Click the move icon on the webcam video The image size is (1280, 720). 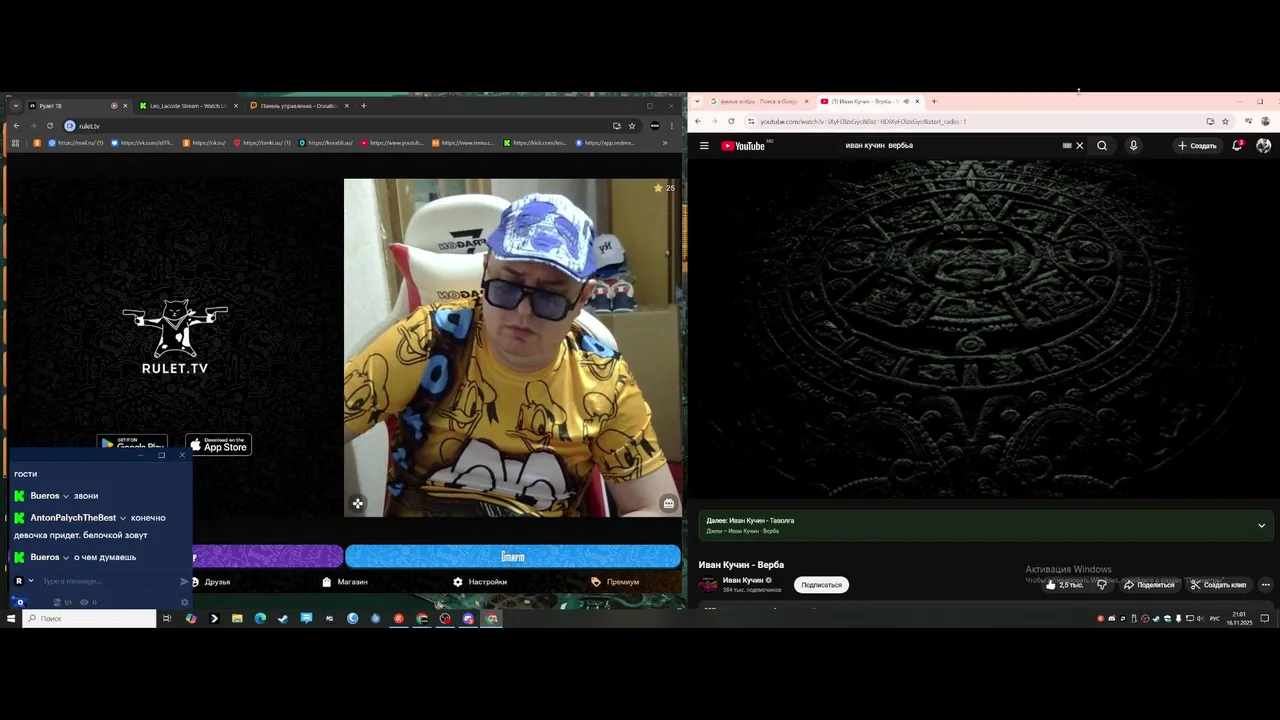[358, 503]
